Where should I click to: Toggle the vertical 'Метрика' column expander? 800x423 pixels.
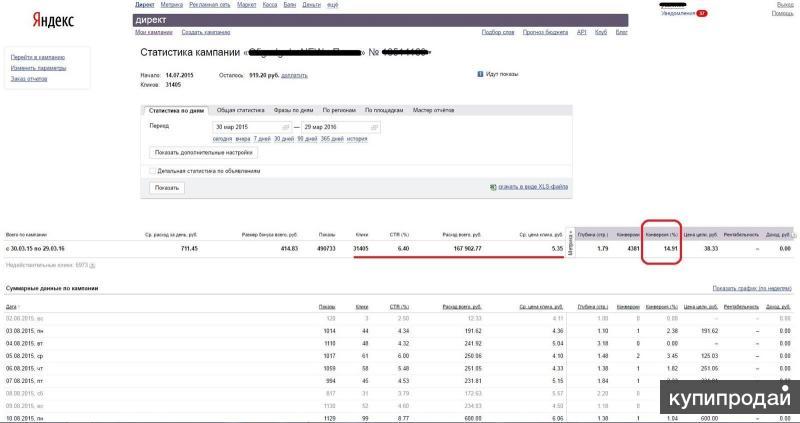(571, 247)
